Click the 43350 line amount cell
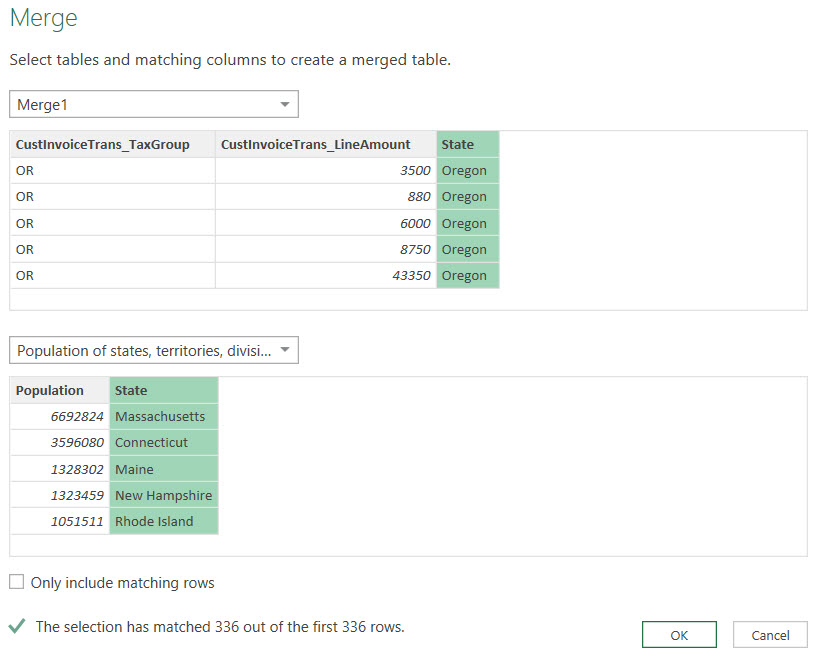This screenshot has width=819, height=654. coord(325,276)
